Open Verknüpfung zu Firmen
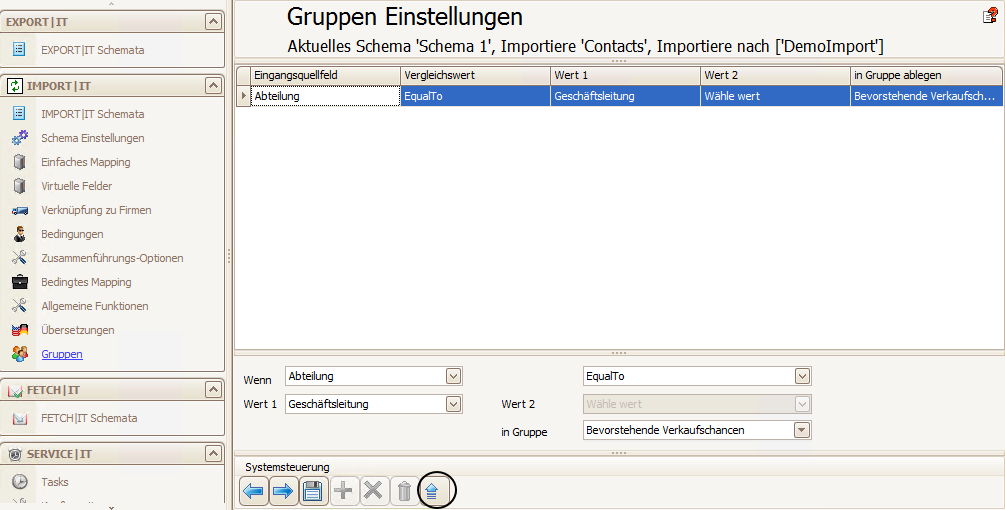The width and height of the screenshot is (1005, 510). tap(96, 210)
